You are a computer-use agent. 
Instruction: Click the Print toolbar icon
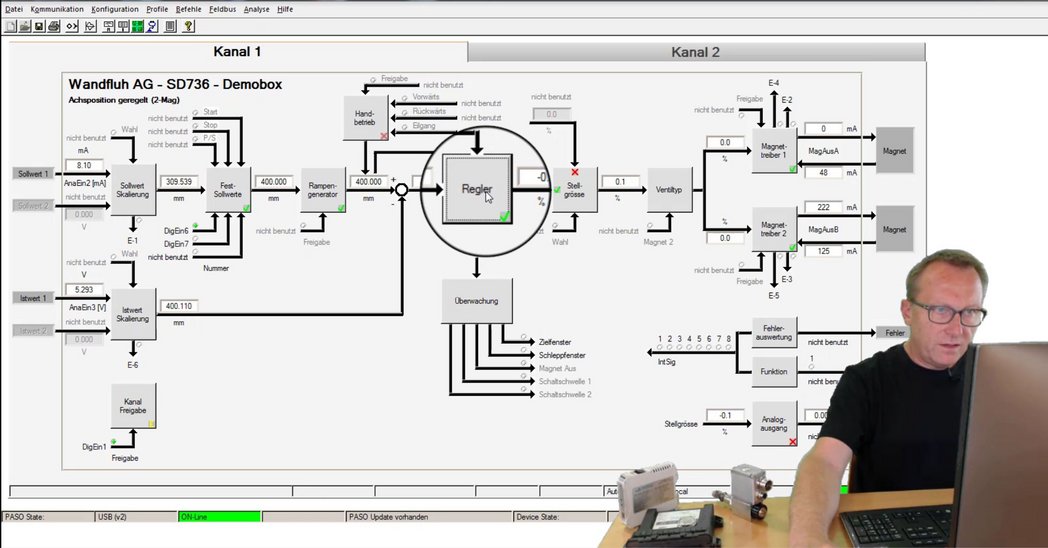coord(54,26)
